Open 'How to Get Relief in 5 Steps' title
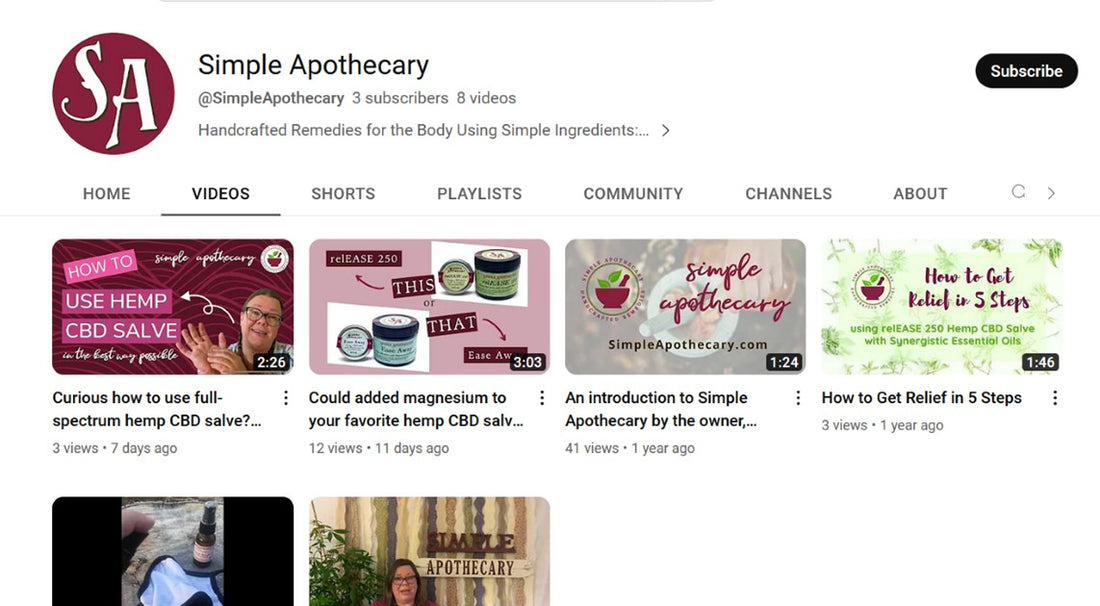Screen dimensions: 1100x606 (921, 398)
